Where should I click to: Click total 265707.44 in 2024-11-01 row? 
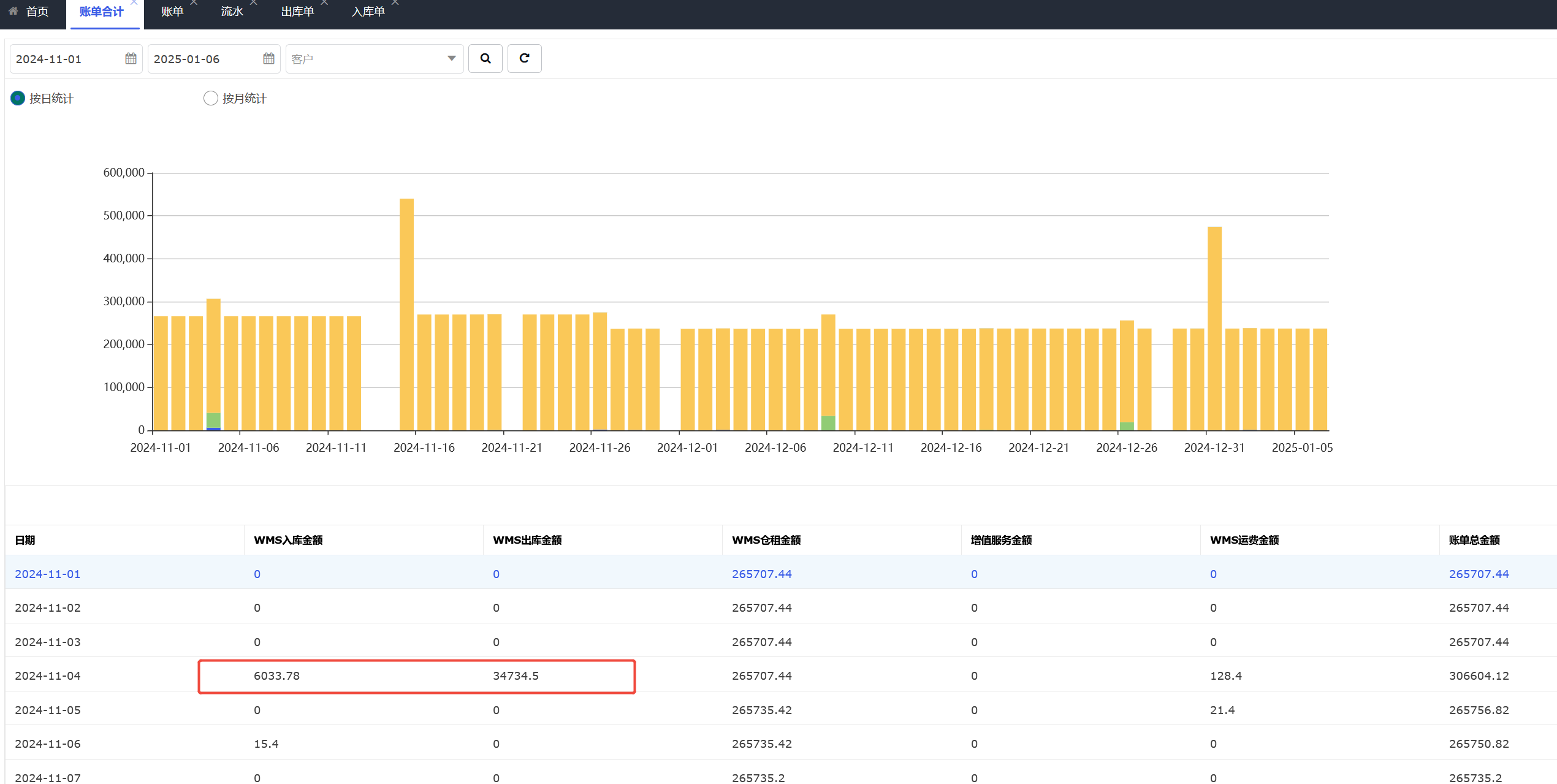(1479, 574)
